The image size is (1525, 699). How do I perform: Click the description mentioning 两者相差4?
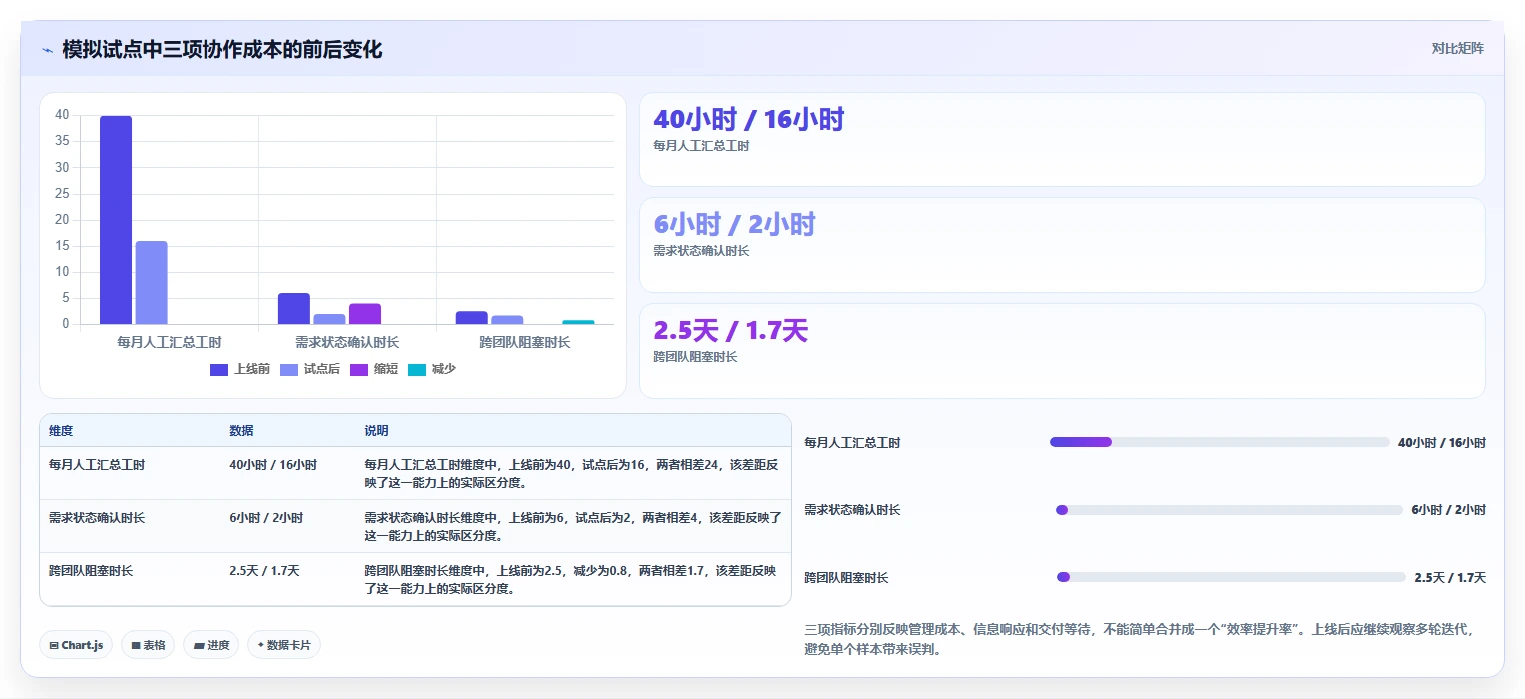click(x=571, y=526)
